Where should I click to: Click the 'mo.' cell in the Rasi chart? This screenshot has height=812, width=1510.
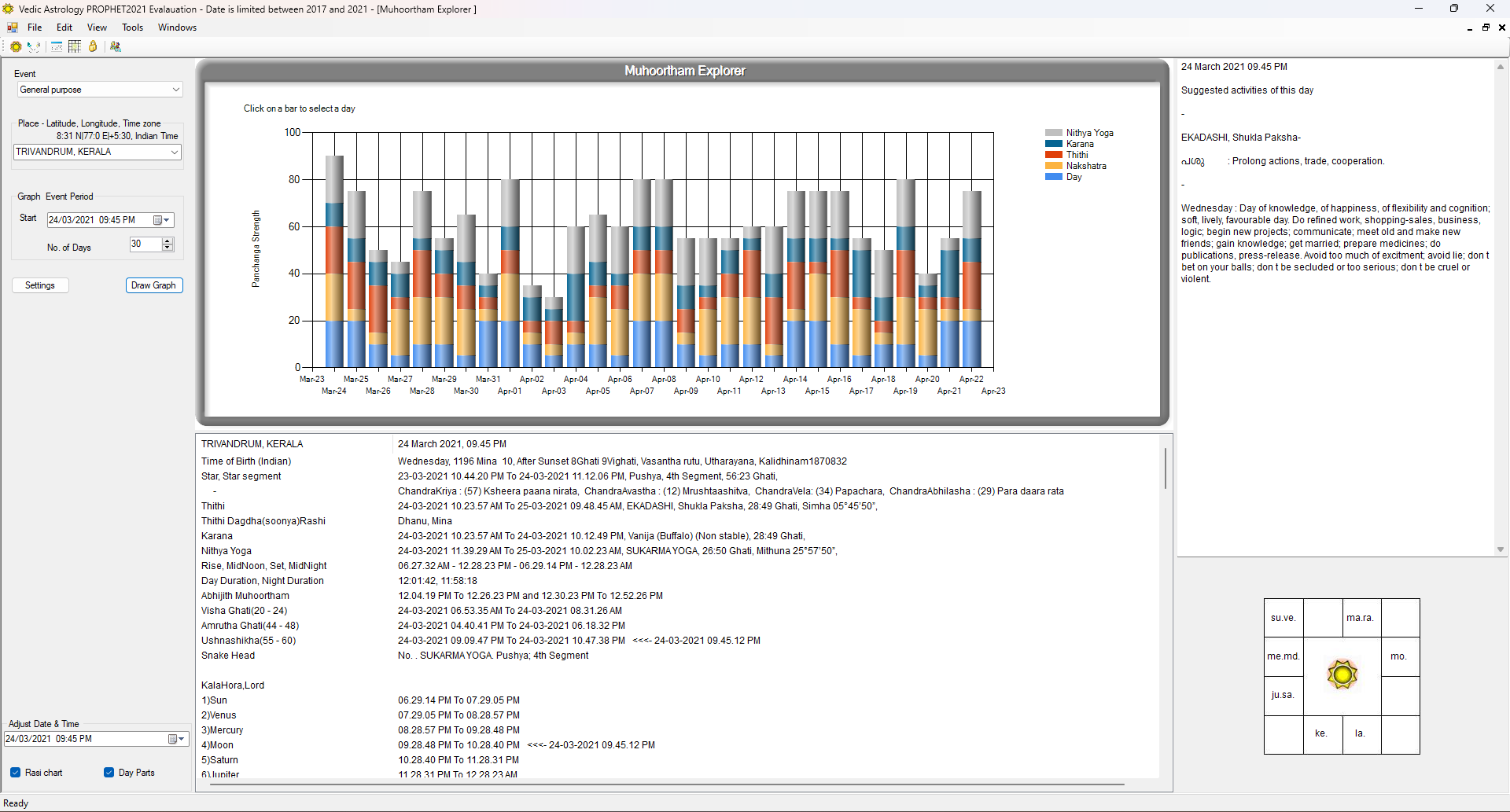(x=1399, y=656)
